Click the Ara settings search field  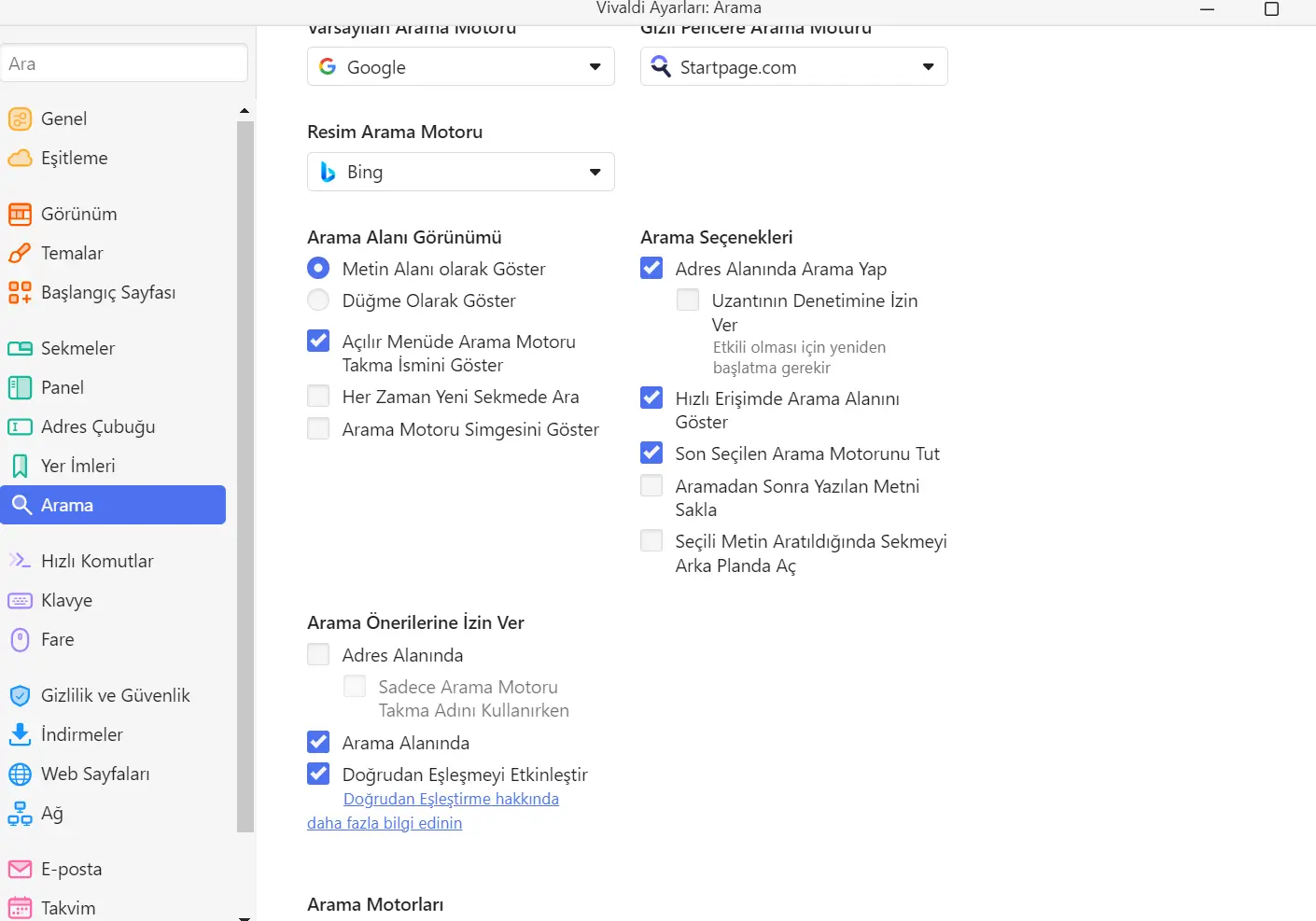[x=124, y=63]
